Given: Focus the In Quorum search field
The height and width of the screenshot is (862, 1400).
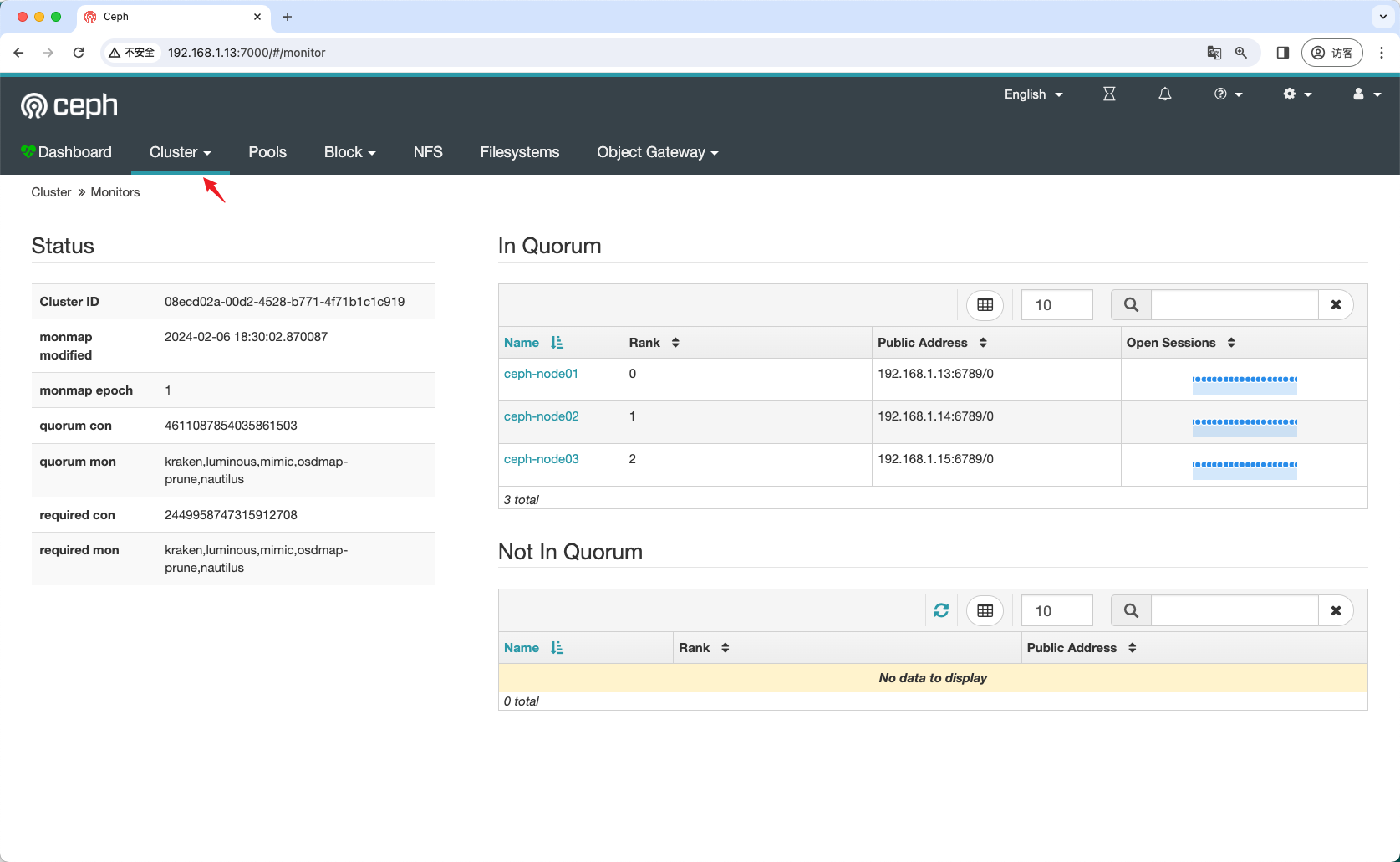Looking at the screenshot, I should tap(1235, 305).
